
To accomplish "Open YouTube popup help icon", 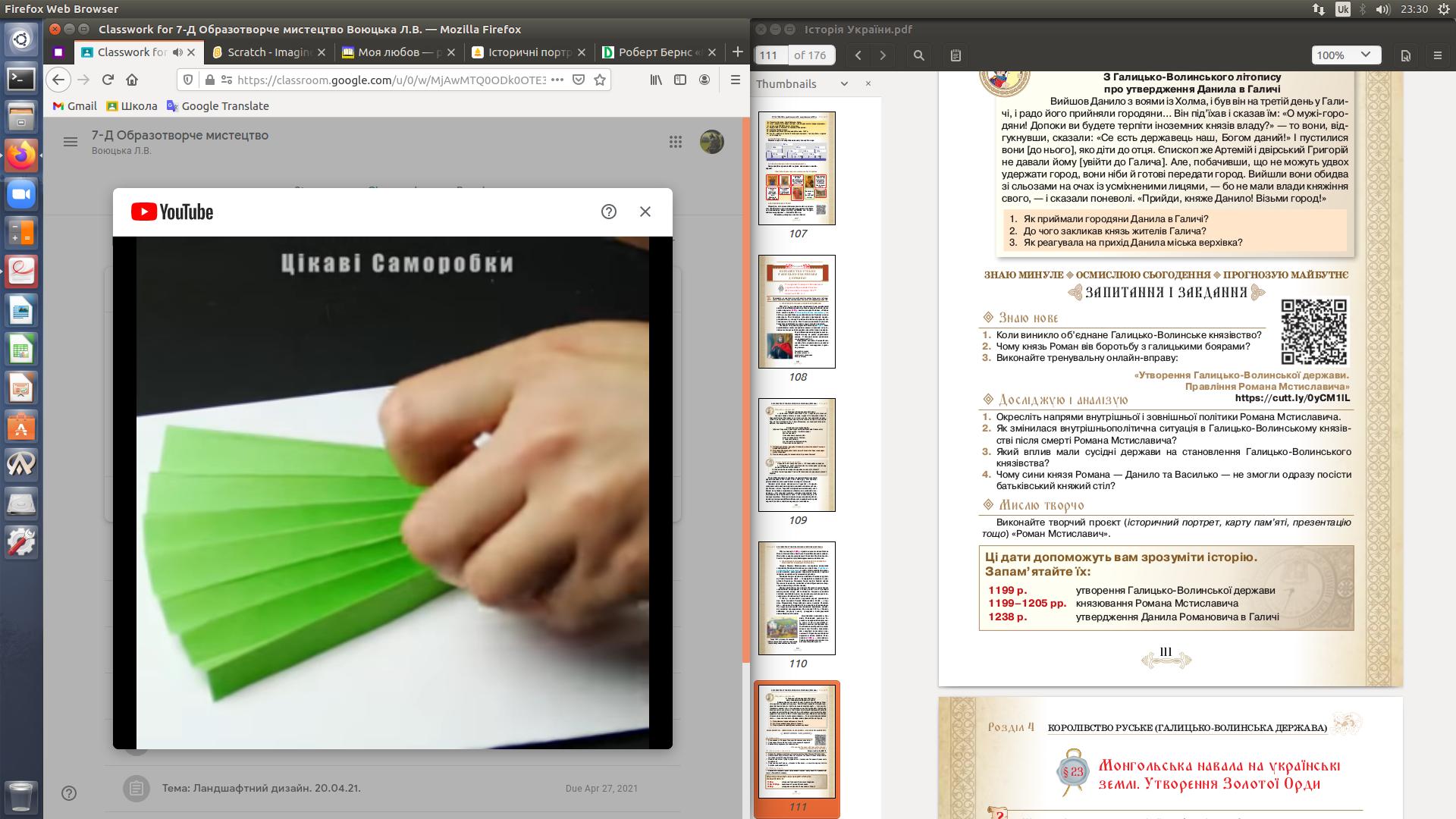I will tap(608, 212).
